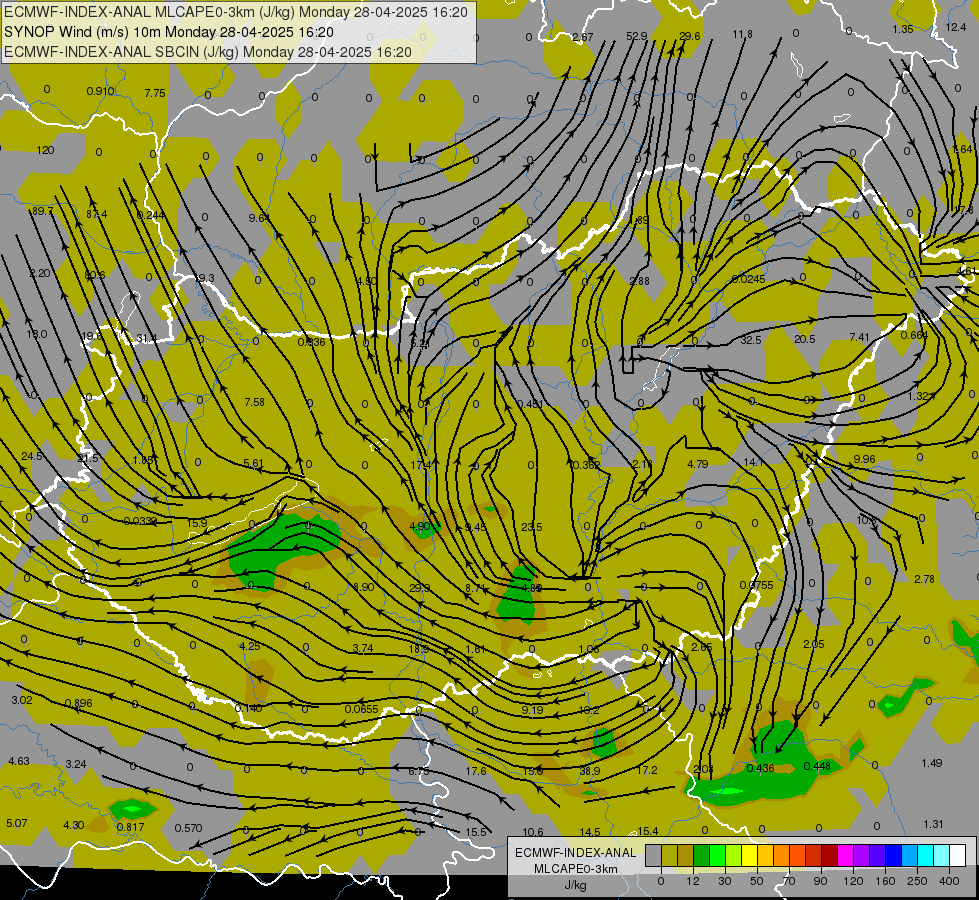
Task: Click the map value 9.19
Action: 532,710
